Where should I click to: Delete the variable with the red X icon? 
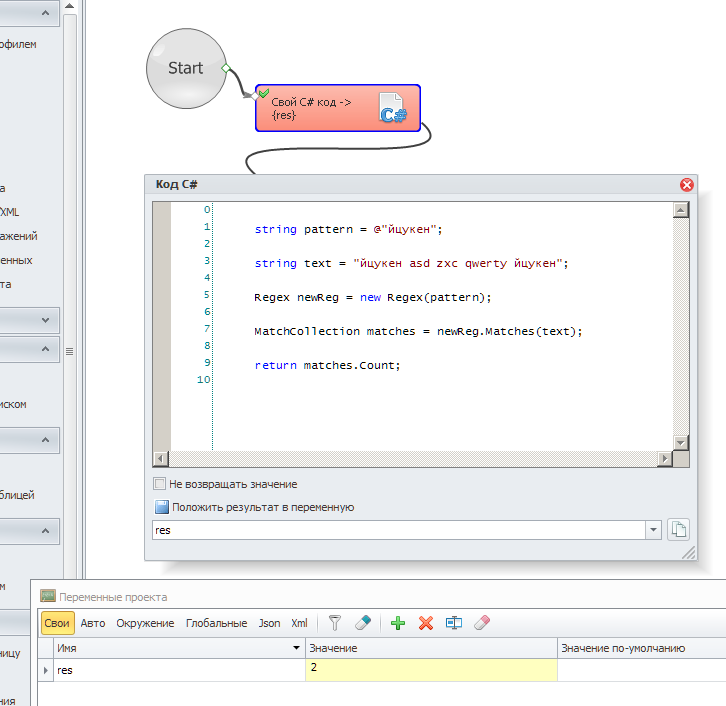point(426,623)
